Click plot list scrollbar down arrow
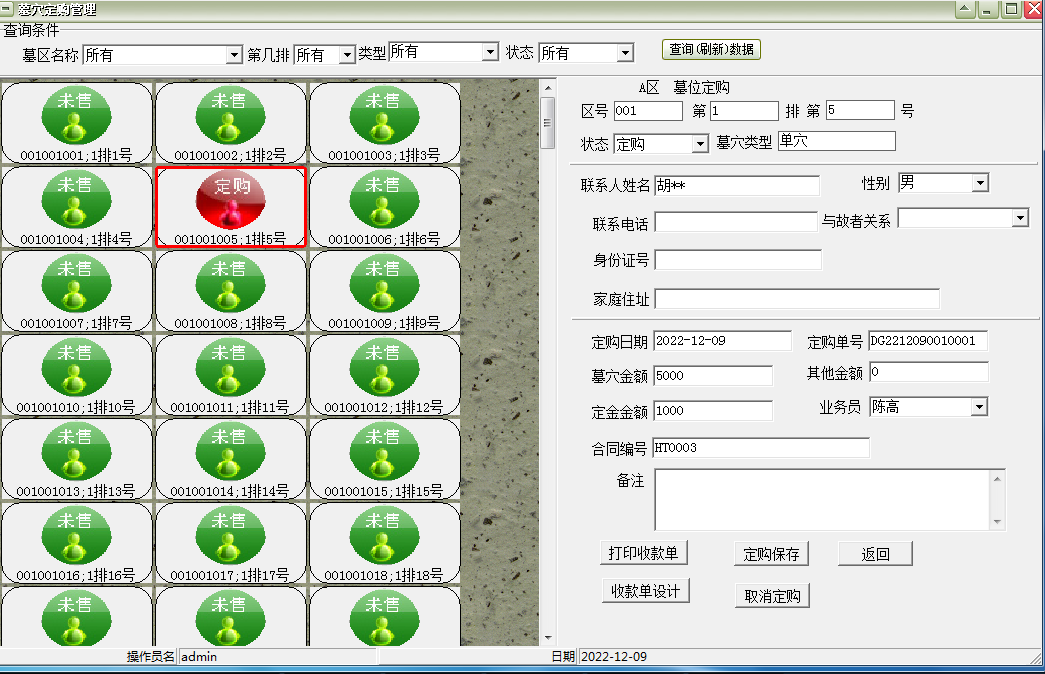 point(548,638)
